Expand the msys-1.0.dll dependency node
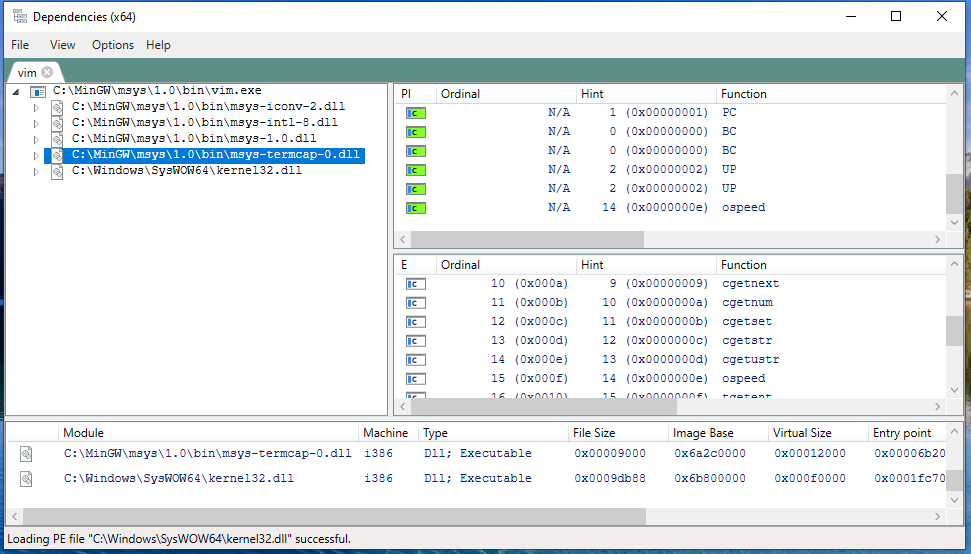971x554 pixels. click(x=37, y=139)
